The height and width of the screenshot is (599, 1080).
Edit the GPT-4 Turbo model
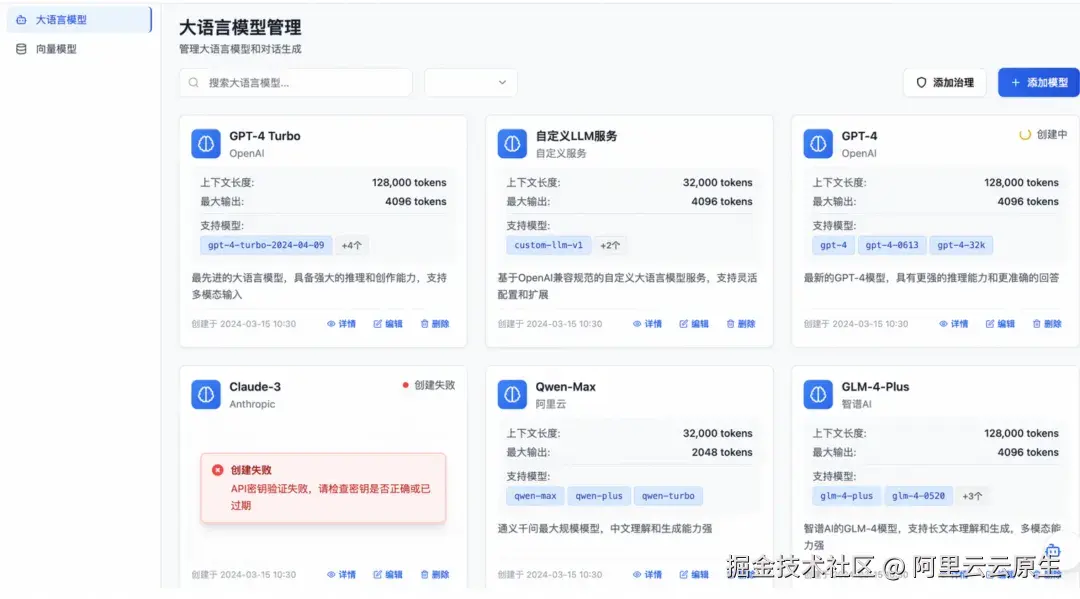[388, 324]
